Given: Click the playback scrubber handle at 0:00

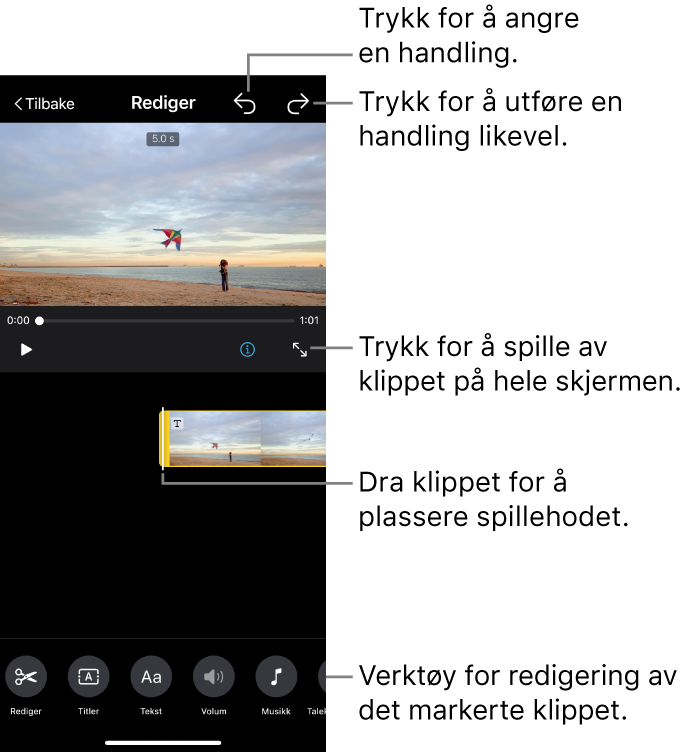Looking at the screenshot, I should point(40,321).
